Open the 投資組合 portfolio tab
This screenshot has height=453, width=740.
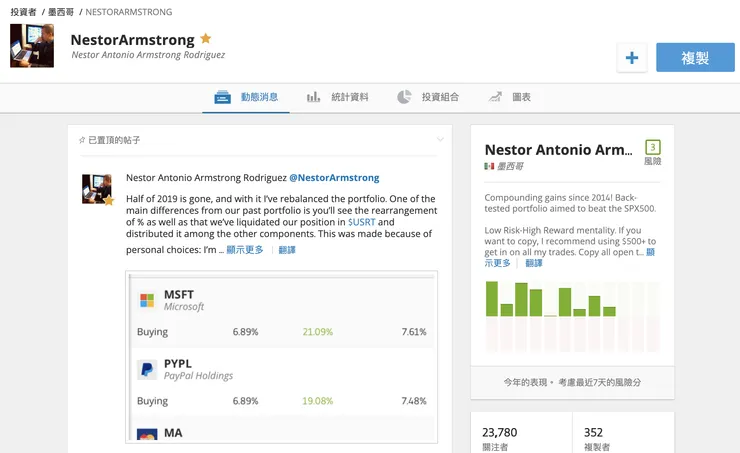coord(428,97)
